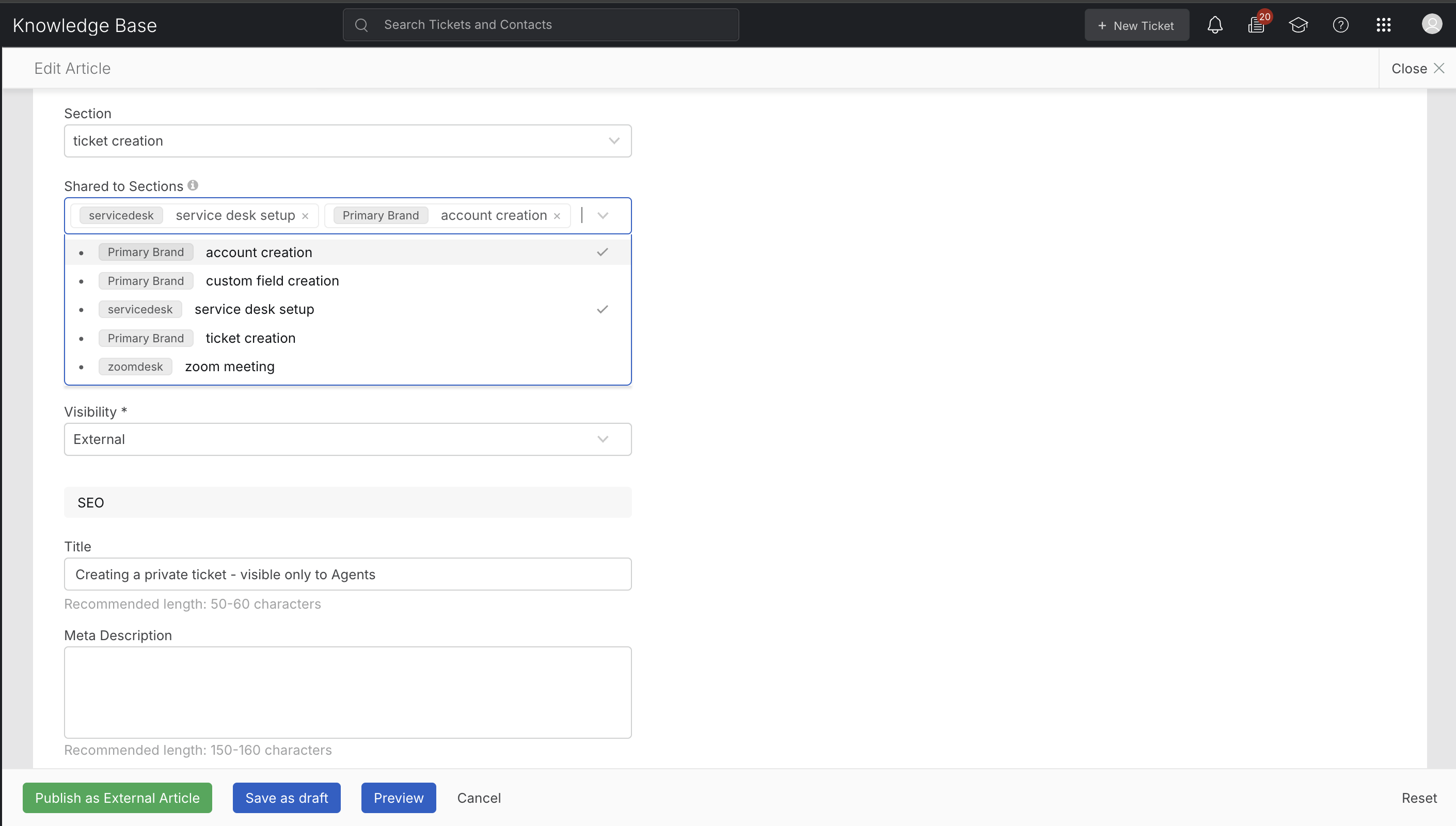Viewport: 1456px width, 826px height.
Task: Remove the service desk setup tag
Action: click(305, 216)
